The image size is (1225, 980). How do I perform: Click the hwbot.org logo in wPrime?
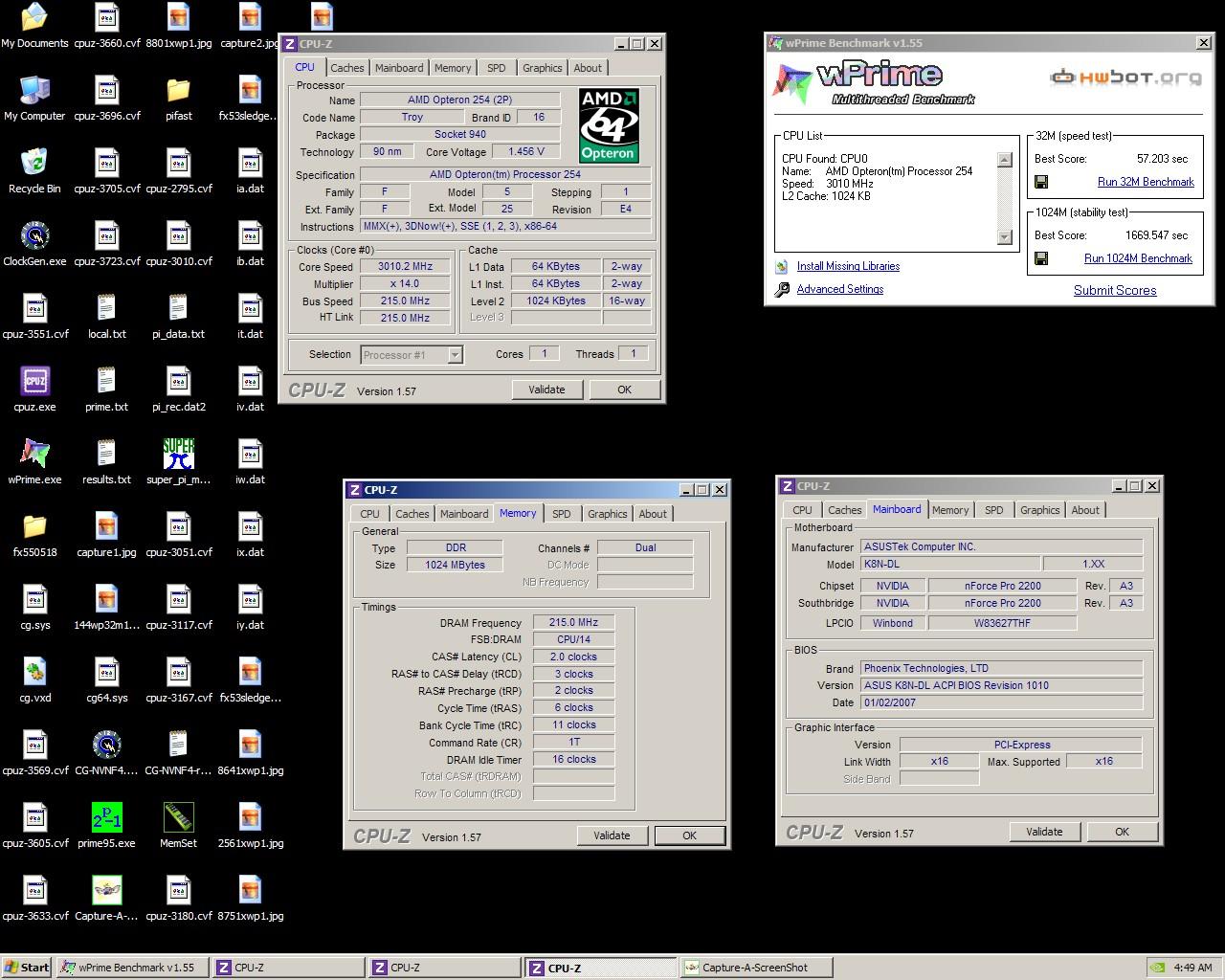coord(1125,78)
